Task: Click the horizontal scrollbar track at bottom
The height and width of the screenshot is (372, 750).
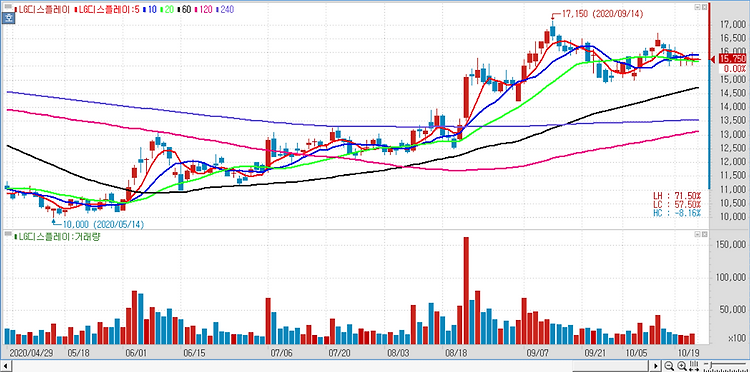Action: [330, 366]
